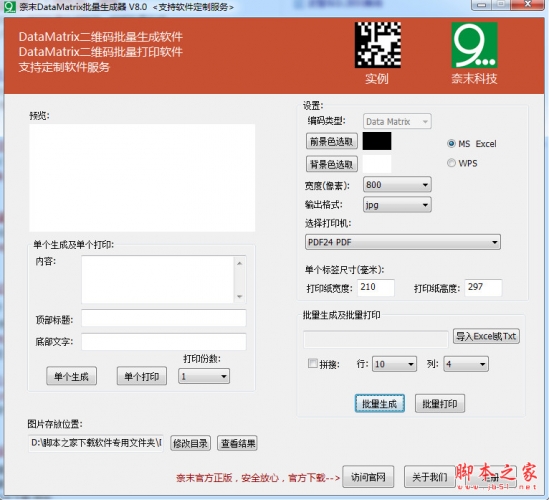Click the green 奈末科技 logo

pyautogui.click(x=474, y=45)
